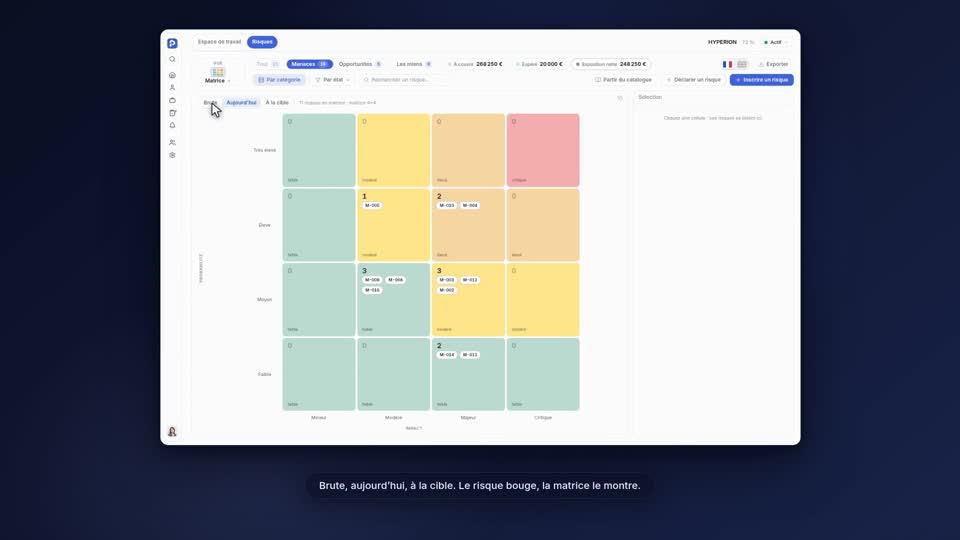Viewport: 960px width, 540px height.
Task: Open the folder icon in the sidebar
Action: point(172,100)
